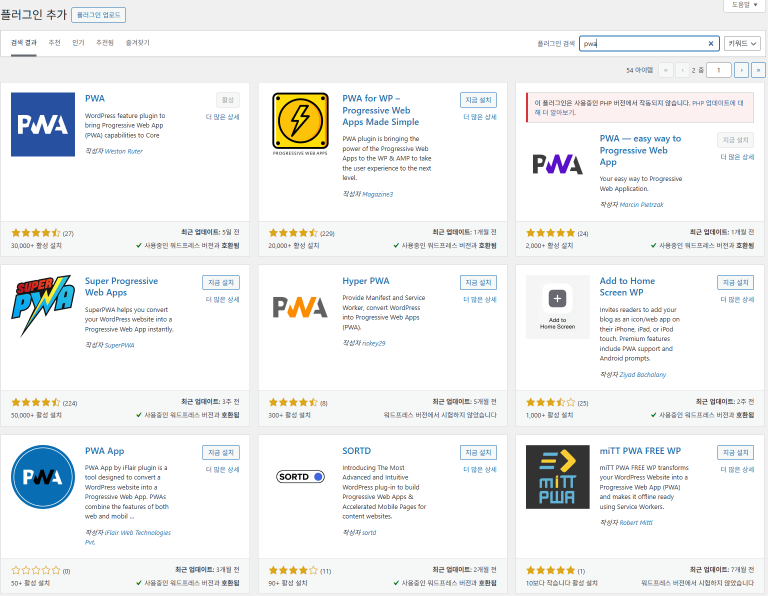Open the miTT PWA FREE WP title
Image resolution: width=768 pixels, height=596 pixels.
(640, 451)
